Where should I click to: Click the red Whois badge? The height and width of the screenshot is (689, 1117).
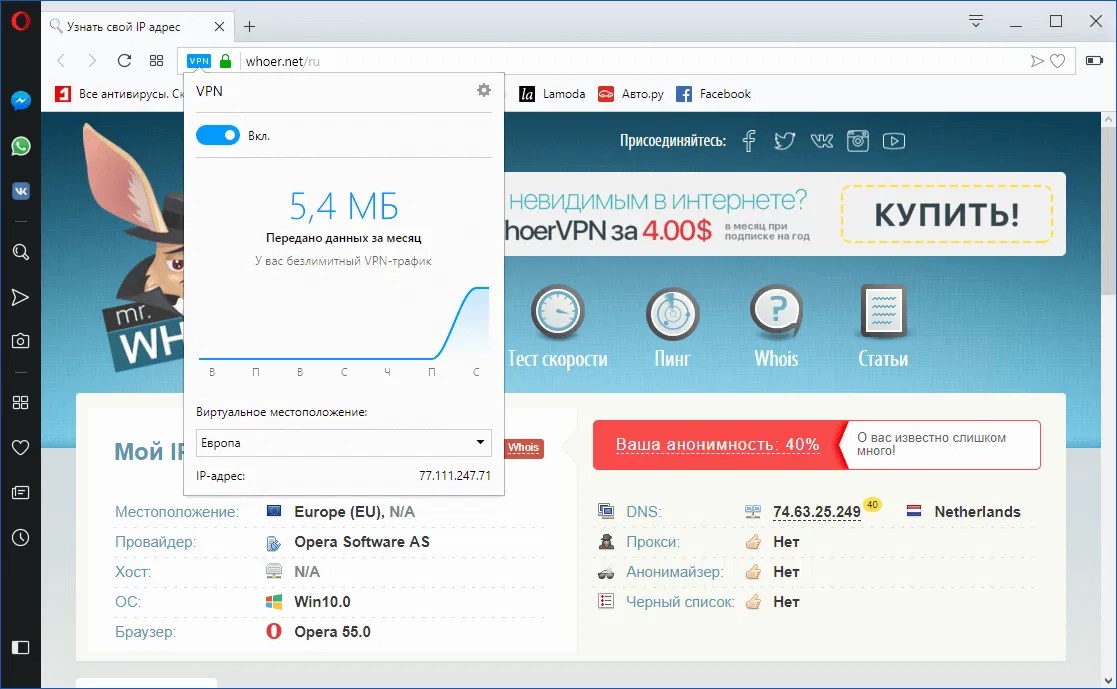point(524,447)
